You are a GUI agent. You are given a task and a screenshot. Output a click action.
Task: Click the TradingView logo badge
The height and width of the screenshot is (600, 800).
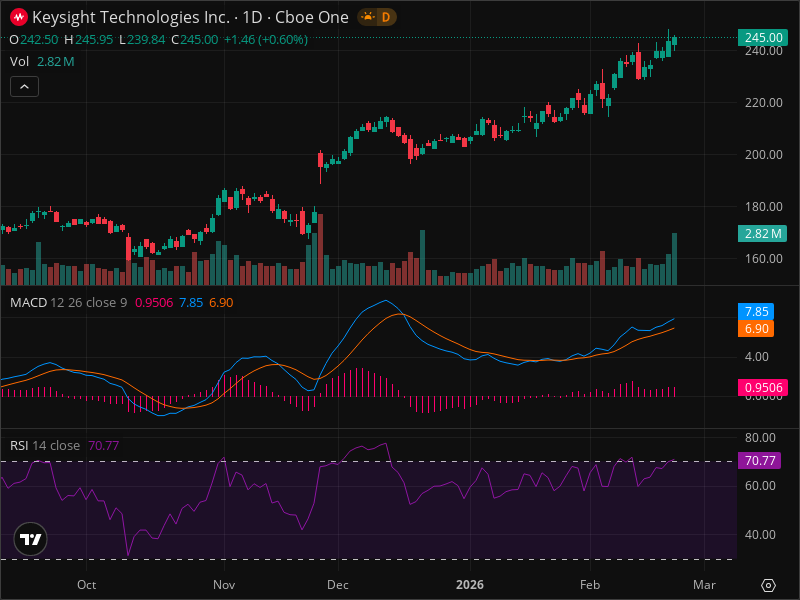click(31, 539)
